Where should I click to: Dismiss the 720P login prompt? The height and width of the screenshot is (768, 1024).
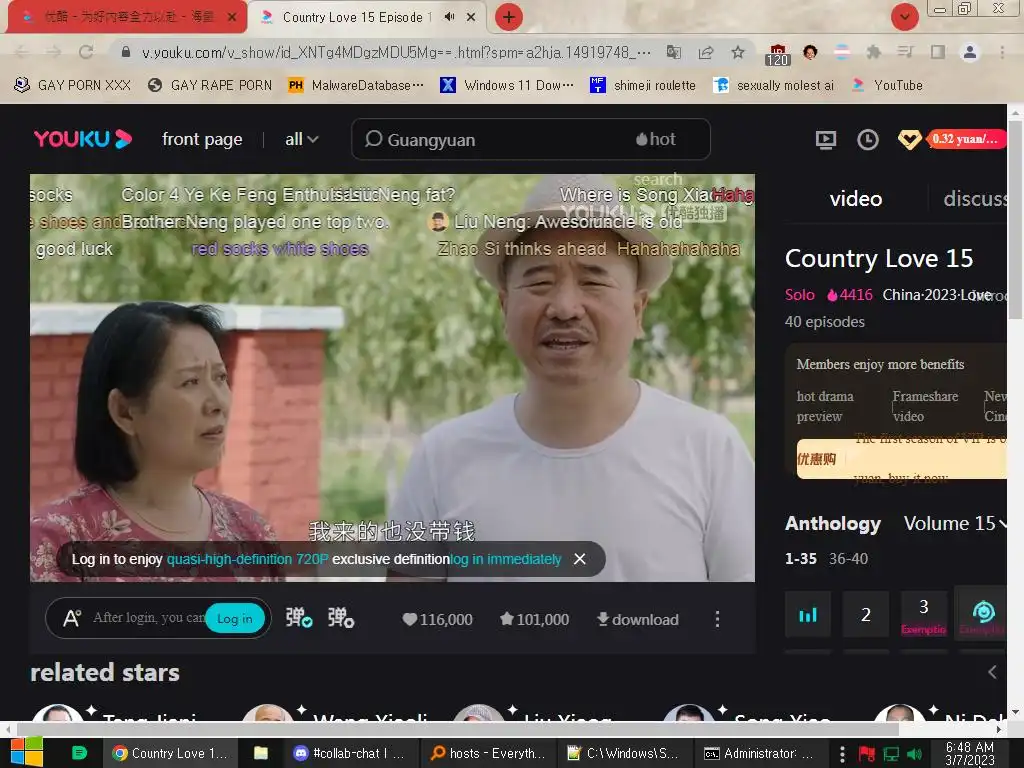tap(579, 559)
